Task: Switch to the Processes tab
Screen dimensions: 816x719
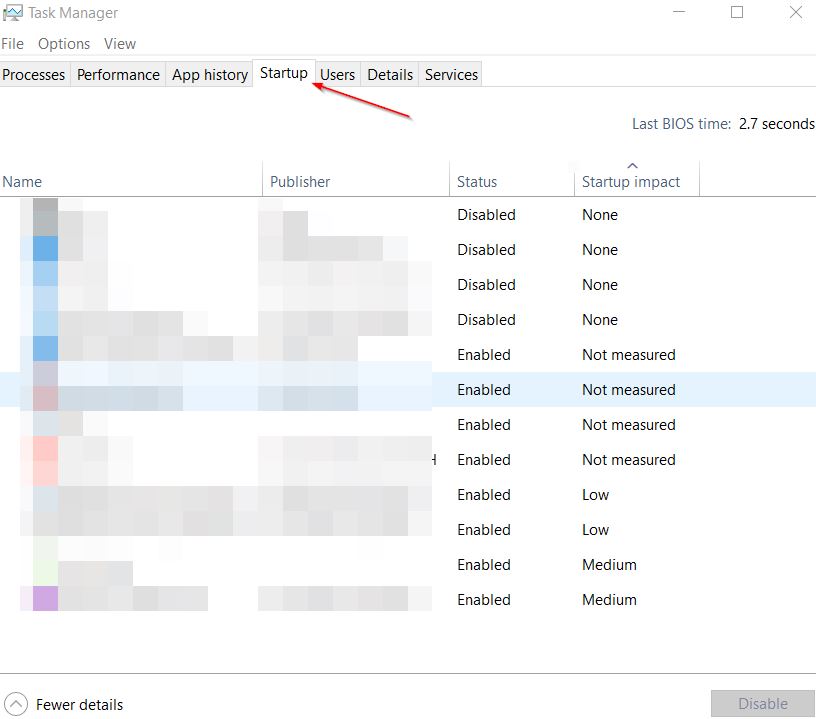Action: tap(34, 74)
